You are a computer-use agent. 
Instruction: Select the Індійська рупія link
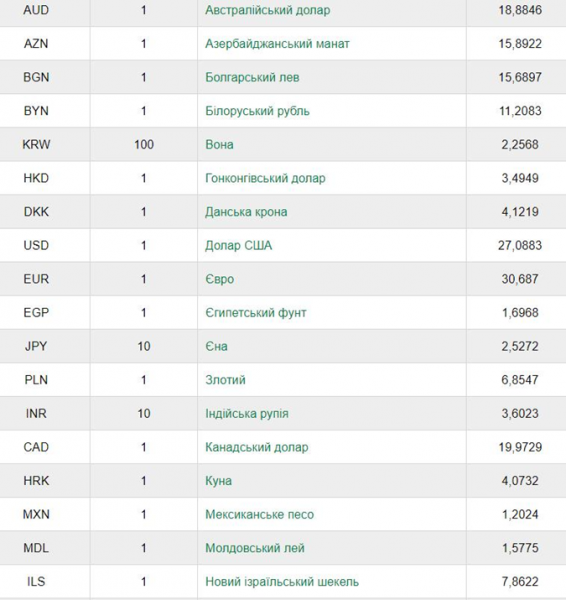[247, 414]
